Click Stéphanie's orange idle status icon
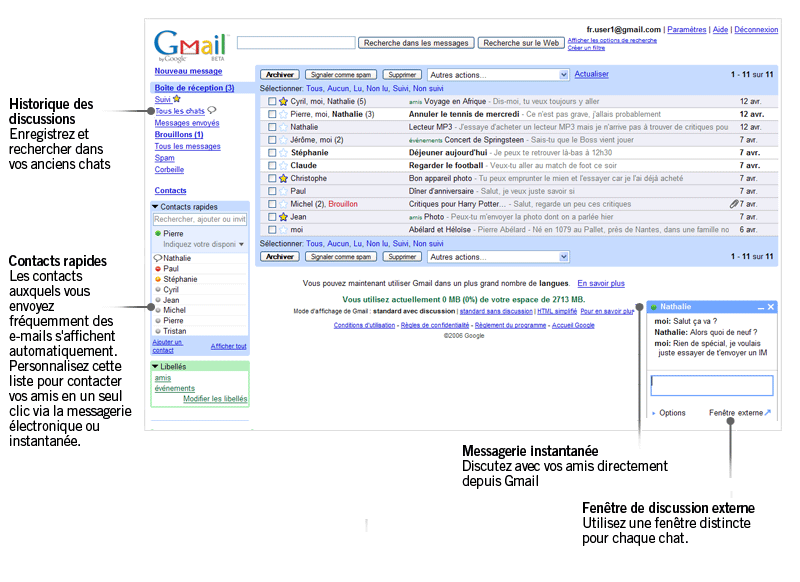Screen dimensions: 800x582 click(158, 279)
